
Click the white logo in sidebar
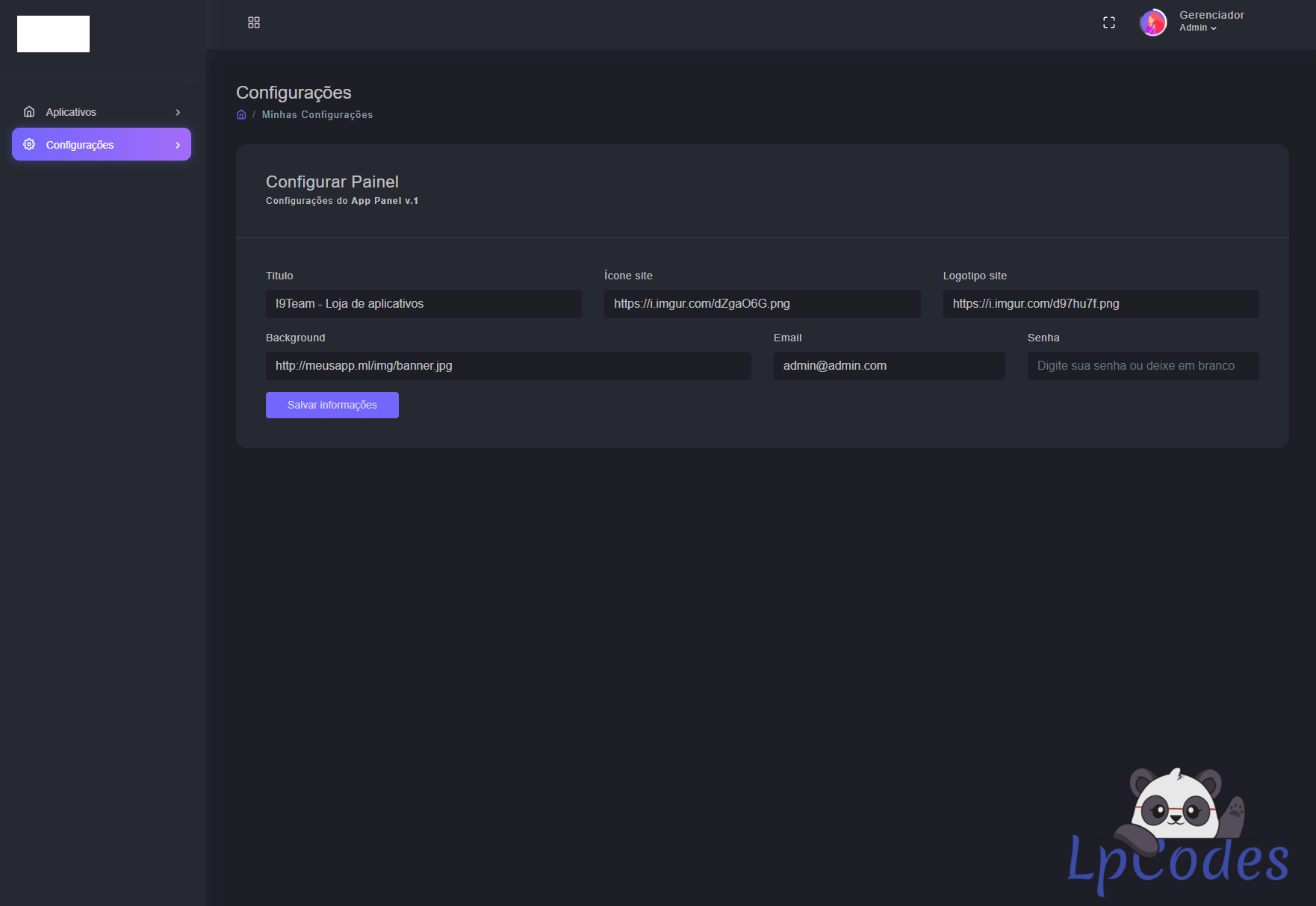53,34
